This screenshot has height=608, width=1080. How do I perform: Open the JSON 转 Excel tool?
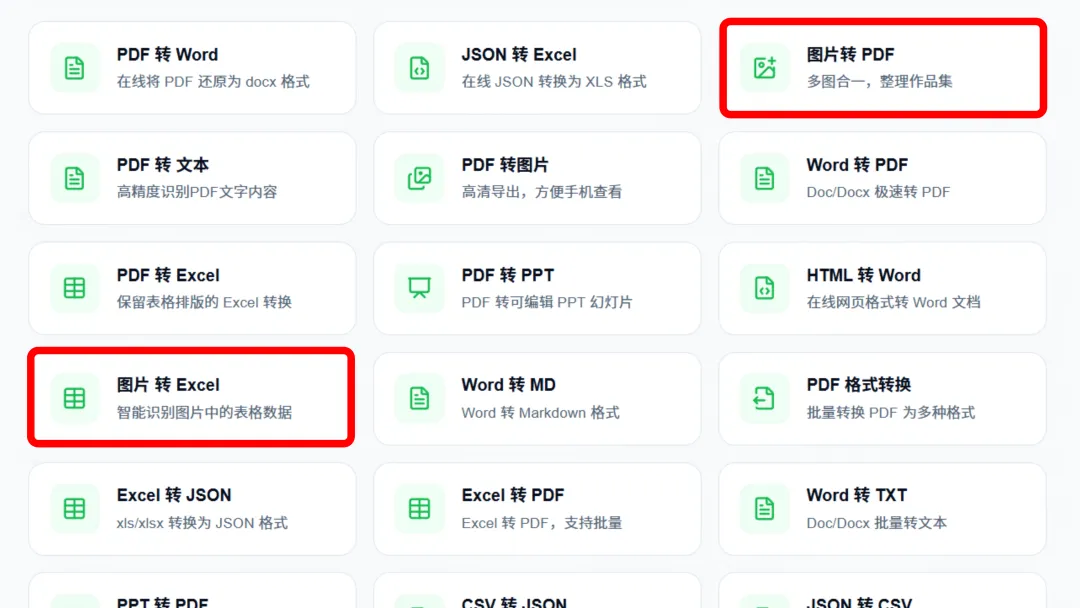[x=537, y=67]
